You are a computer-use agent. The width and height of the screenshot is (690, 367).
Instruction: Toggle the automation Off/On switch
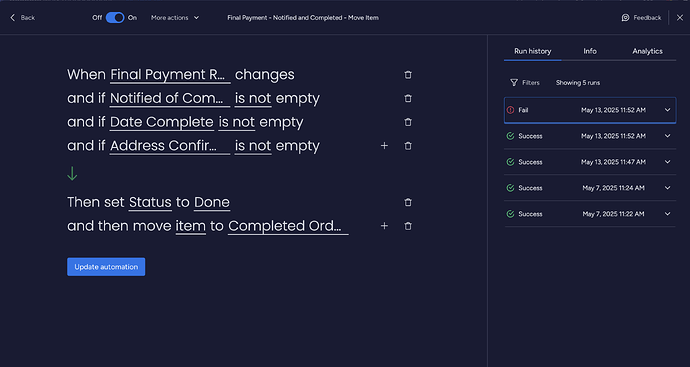115,18
